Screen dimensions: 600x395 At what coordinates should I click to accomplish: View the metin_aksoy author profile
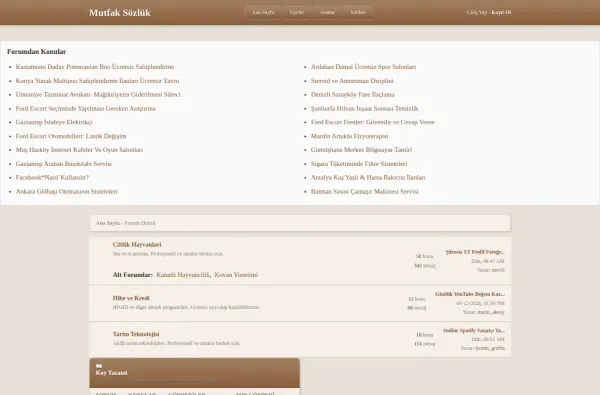(491, 312)
